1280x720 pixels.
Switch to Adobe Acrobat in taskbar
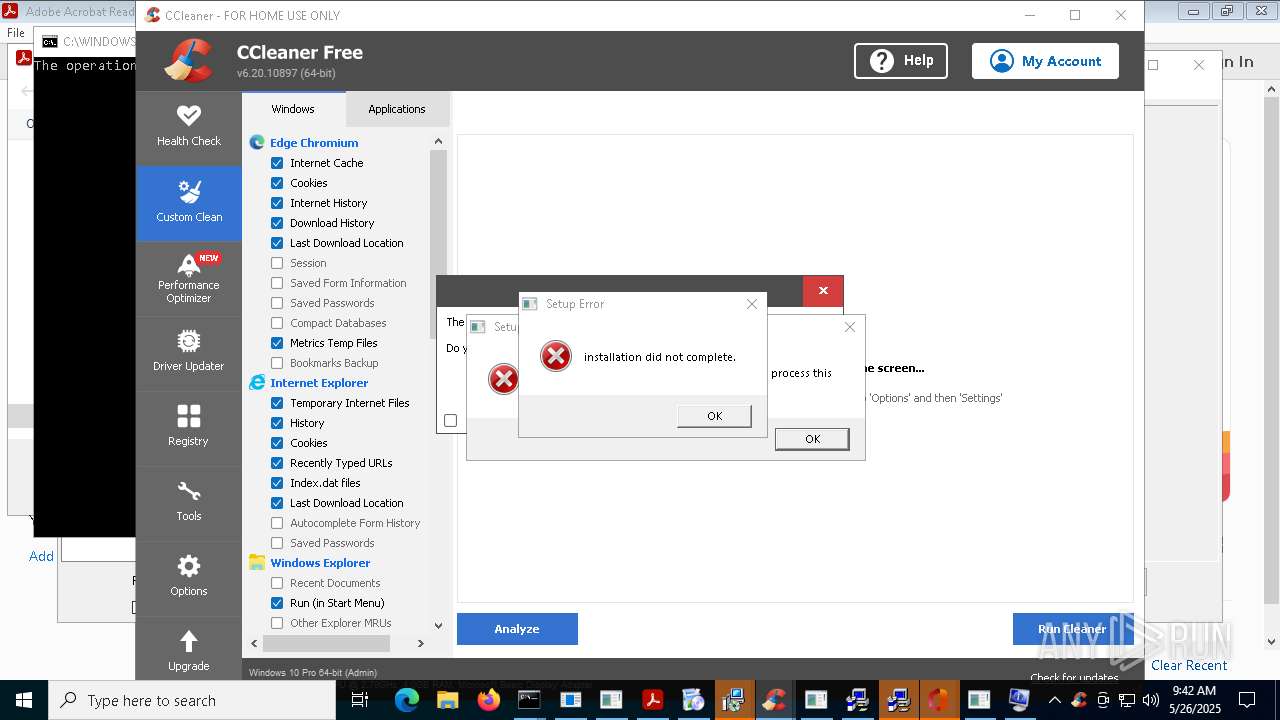pos(652,700)
